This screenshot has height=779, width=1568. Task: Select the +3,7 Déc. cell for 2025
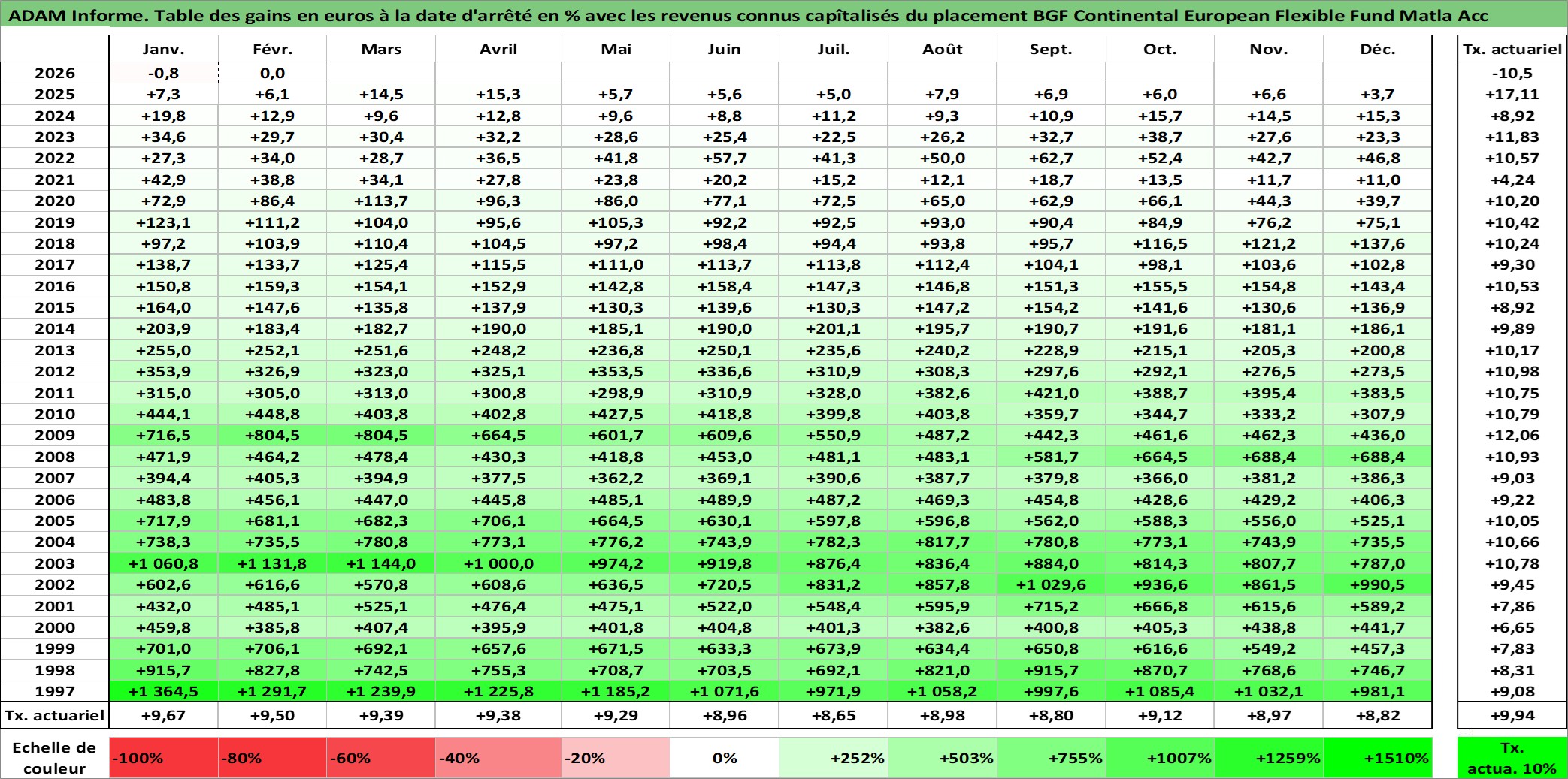[x=1377, y=95]
